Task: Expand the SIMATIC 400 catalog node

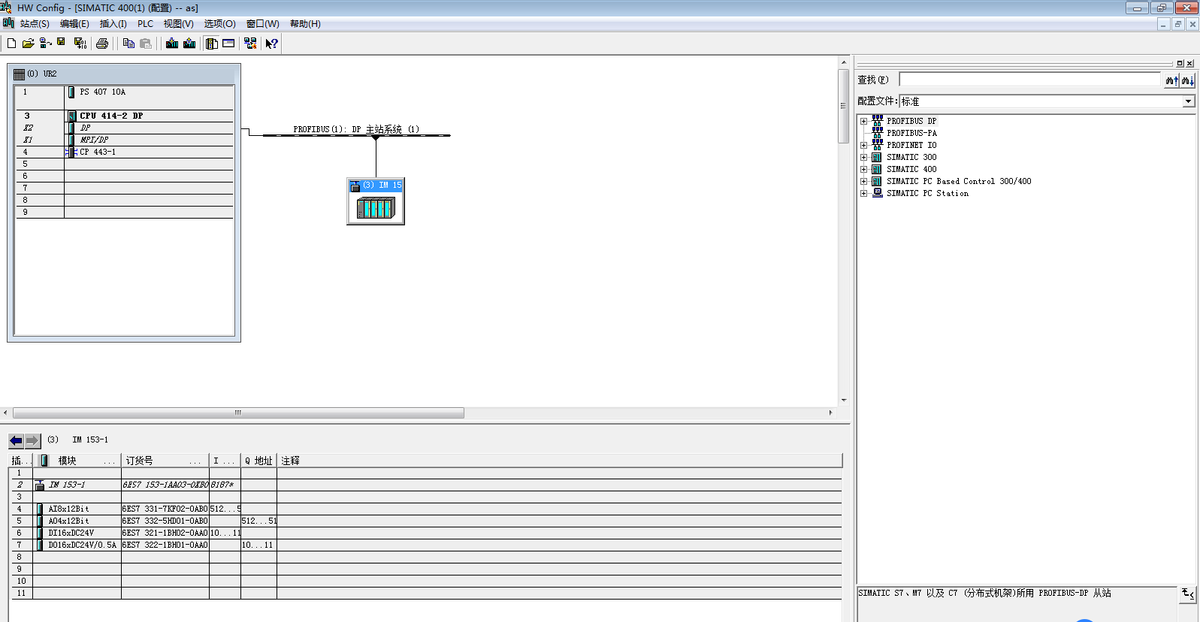Action: (864, 169)
